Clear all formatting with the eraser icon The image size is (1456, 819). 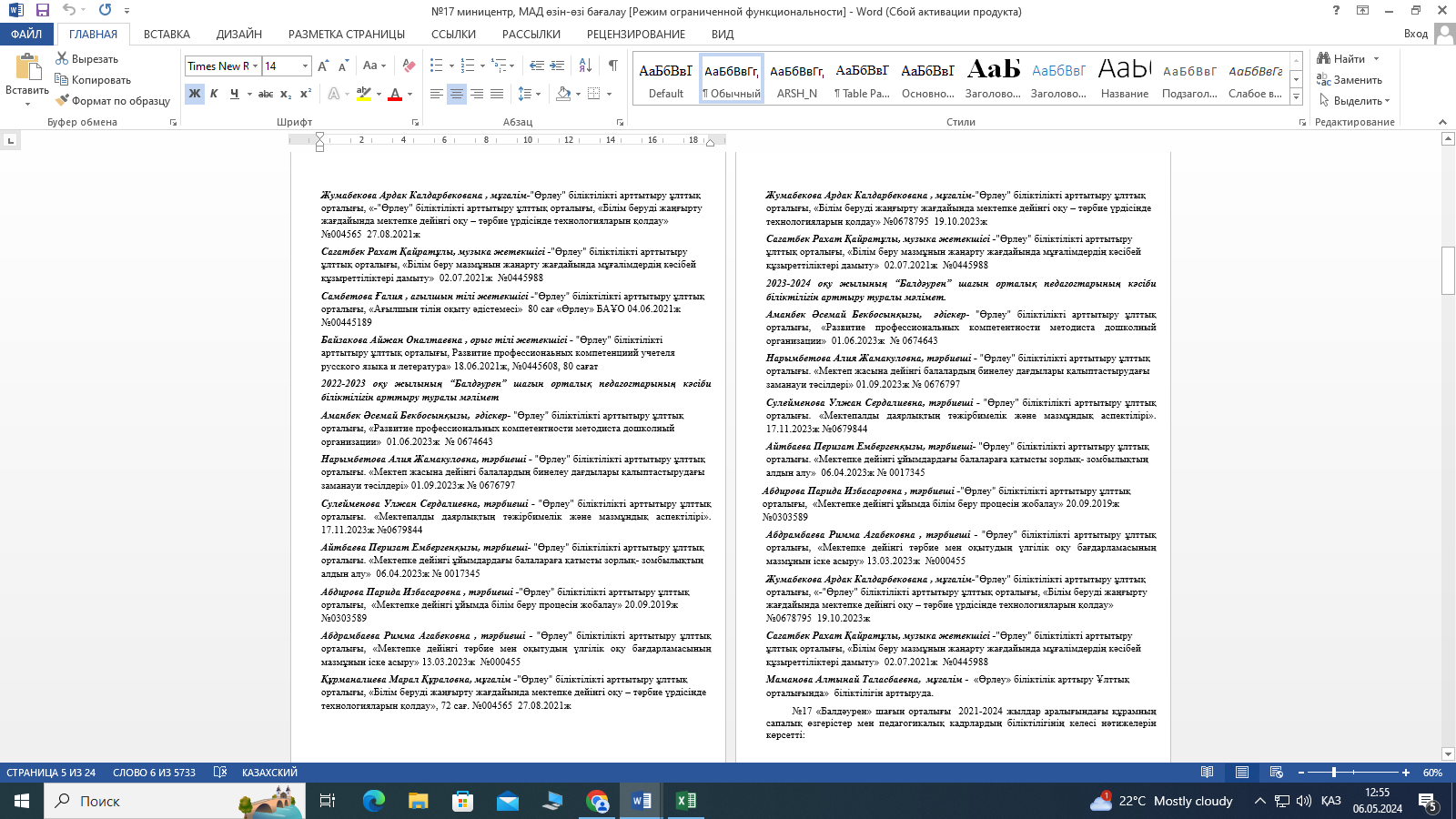click(x=409, y=66)
